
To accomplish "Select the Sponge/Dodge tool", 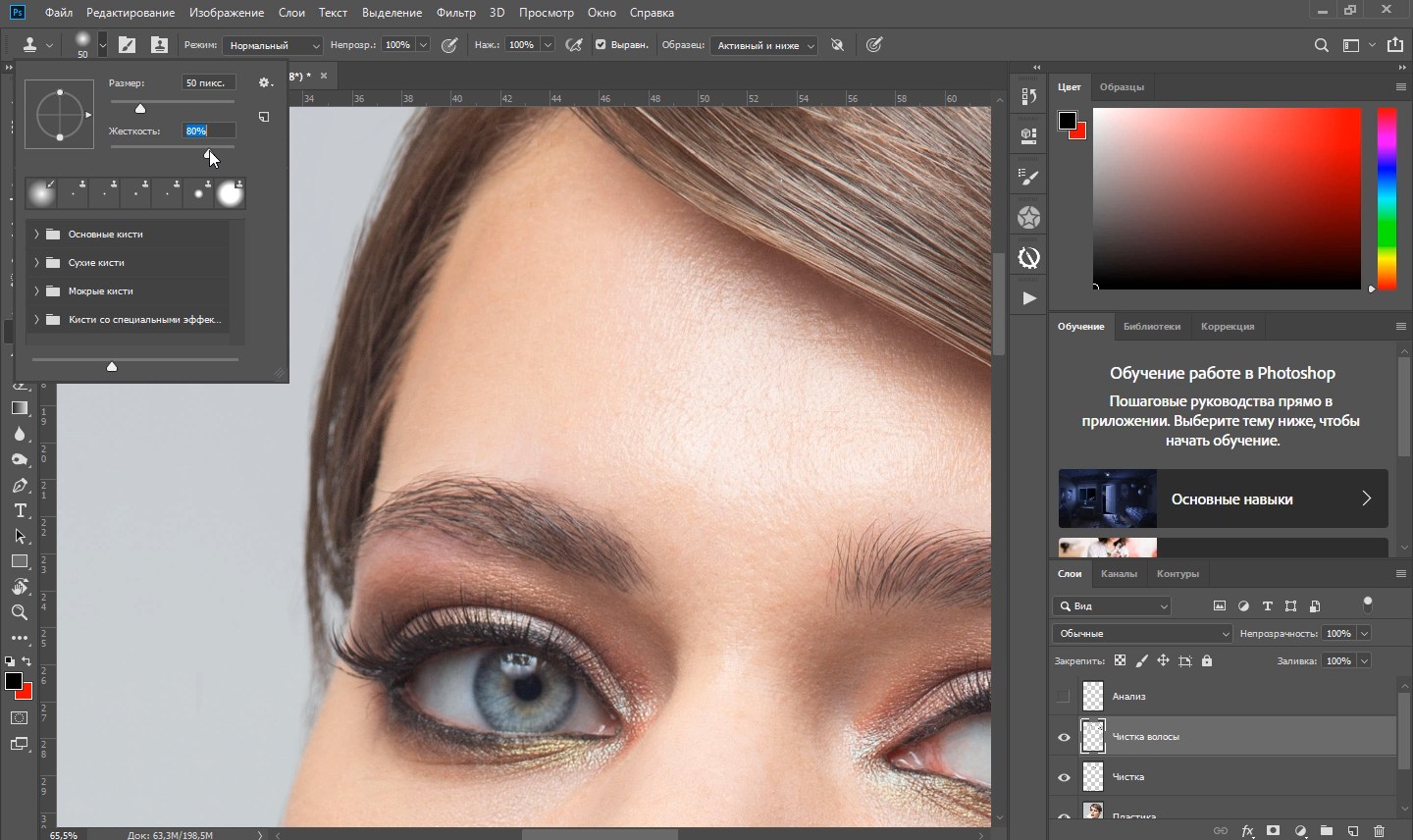I will 20,459.
